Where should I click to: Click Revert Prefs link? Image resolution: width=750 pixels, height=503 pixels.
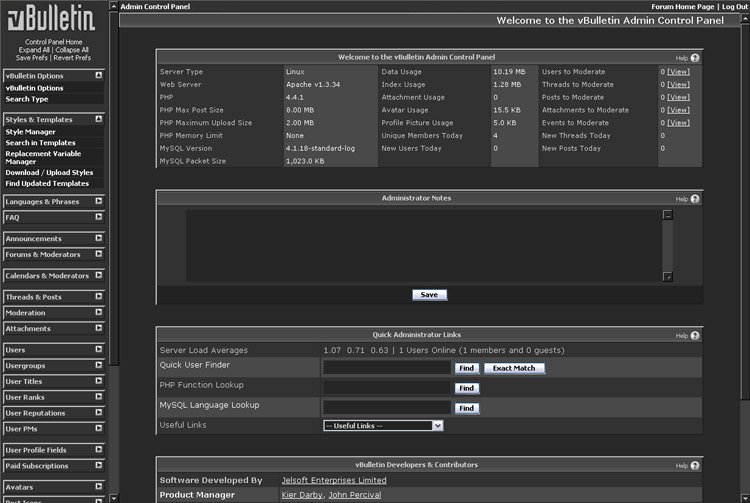(x=72, y=58)
